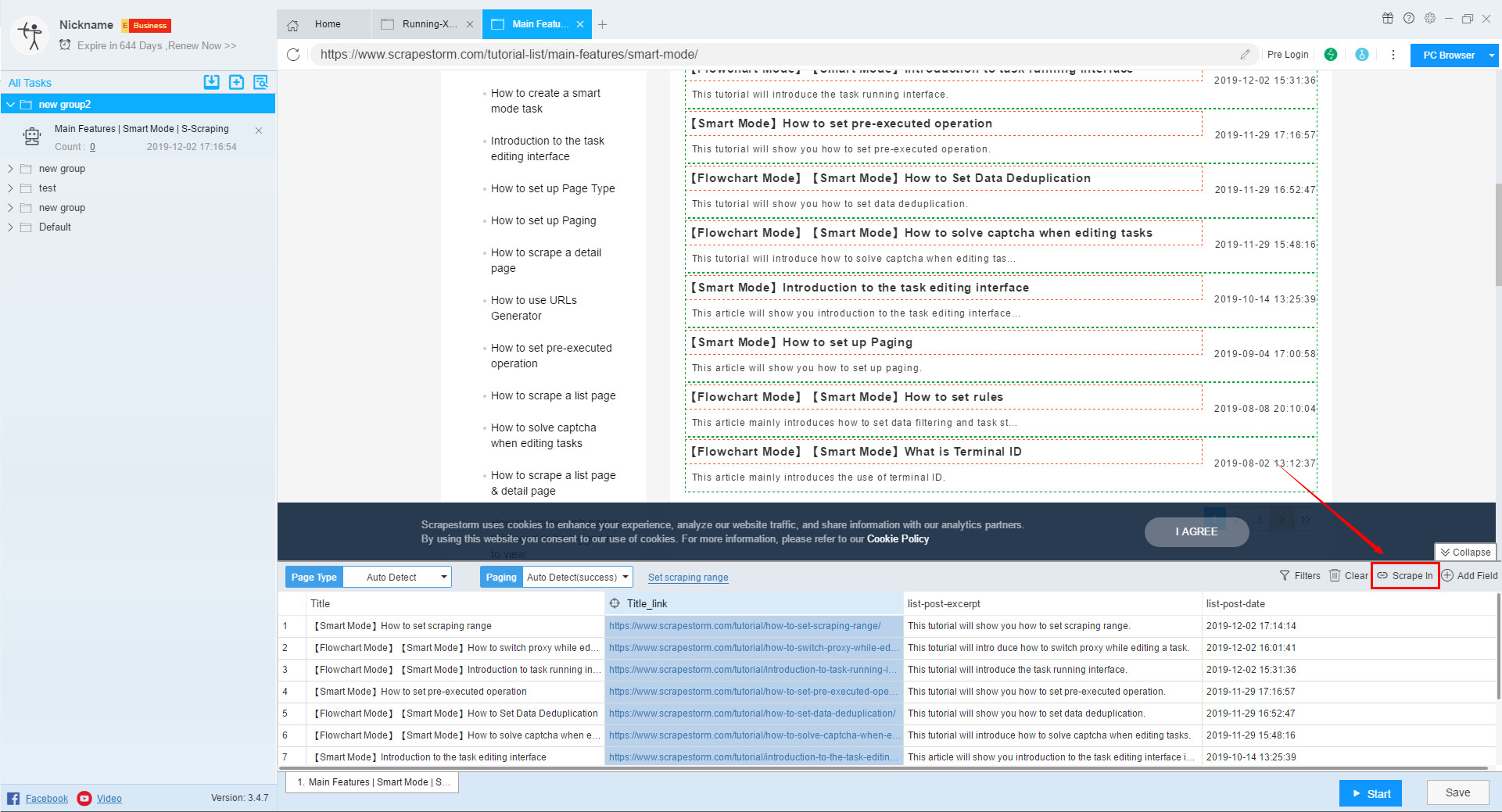Viewport: 1502px width, 812px height.
Task: Click the list-post-date column header
Action: 1350,603
